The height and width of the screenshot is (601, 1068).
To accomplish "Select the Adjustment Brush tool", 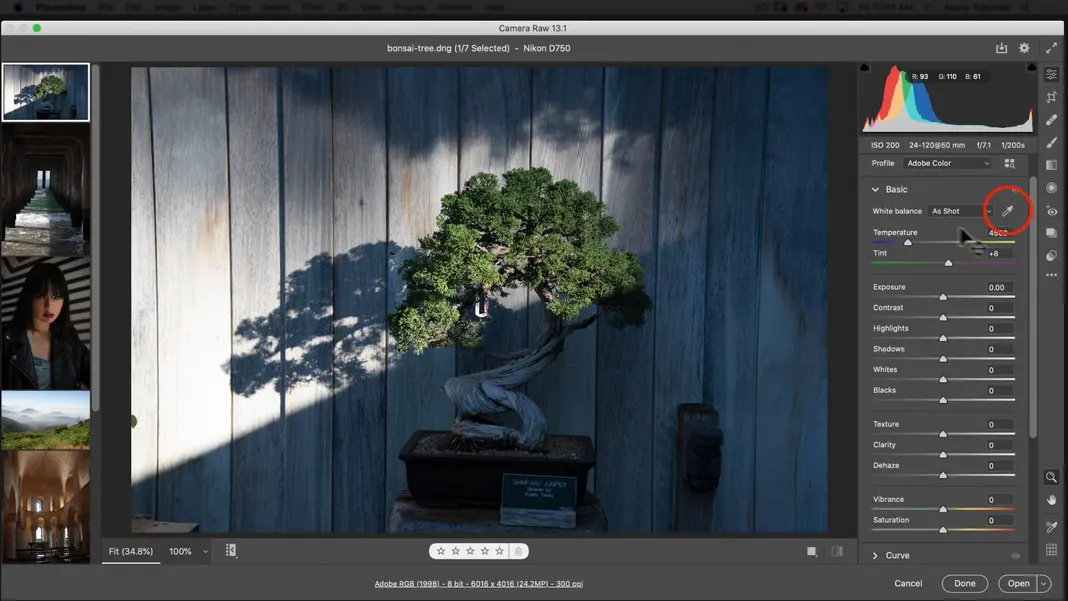I will point(1052,142).
